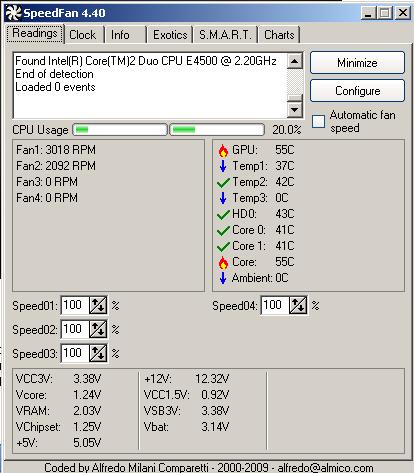Viewport: 414px width, 473px height.
Task: Click the second CPU usage bar
Action: coord(217,130)
